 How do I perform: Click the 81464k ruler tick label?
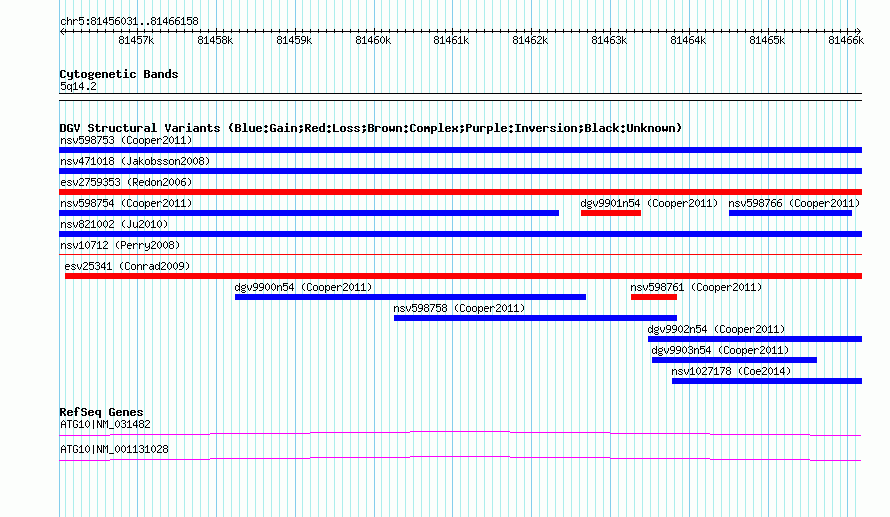point(688,40)
